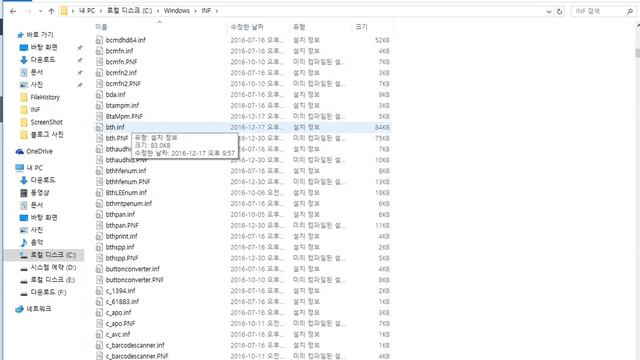Open address bar history dropdown
Screen dimensions: 640x360
click(x=549, y=12)
